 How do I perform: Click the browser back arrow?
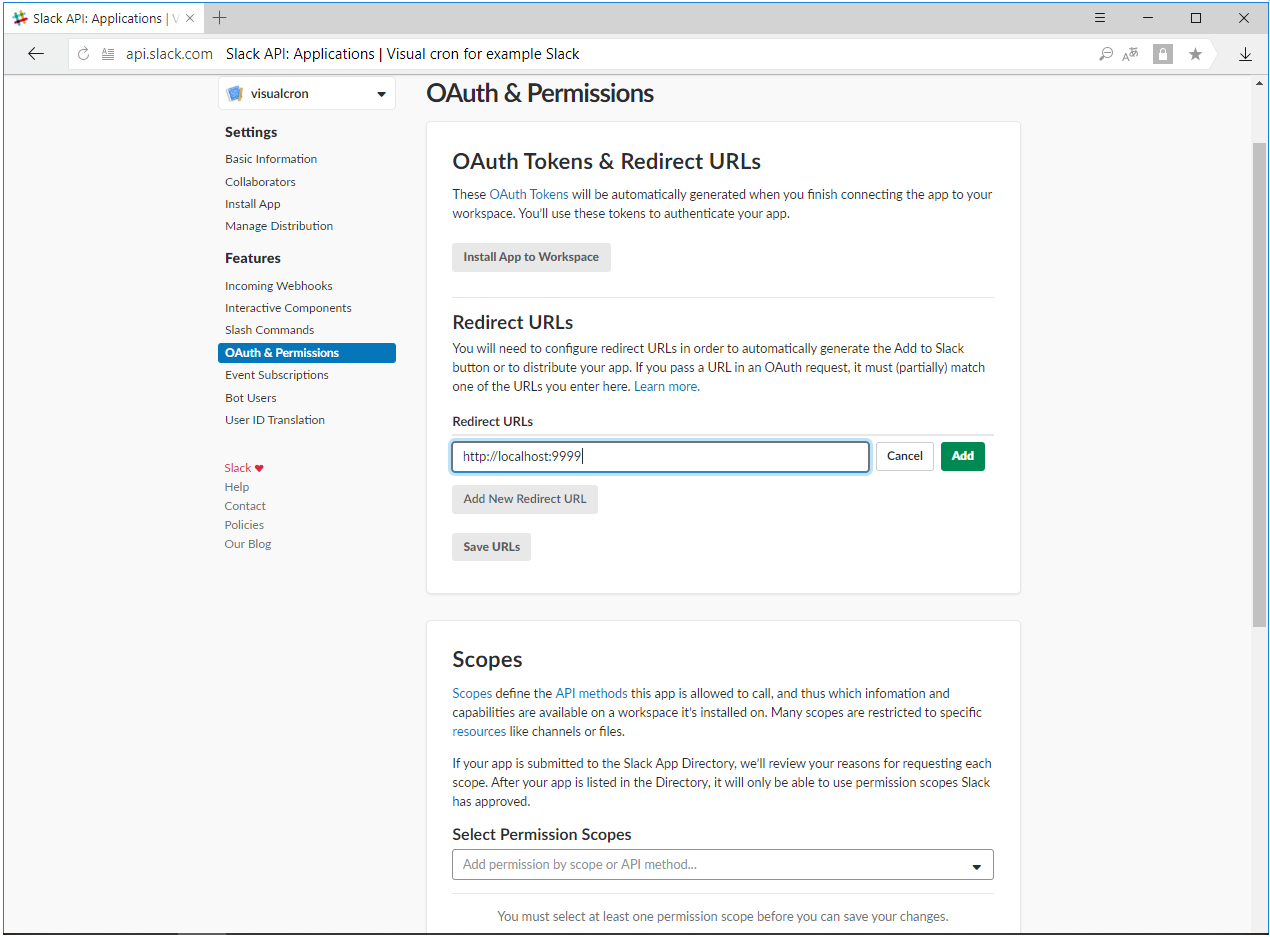(x=36, y=54)
